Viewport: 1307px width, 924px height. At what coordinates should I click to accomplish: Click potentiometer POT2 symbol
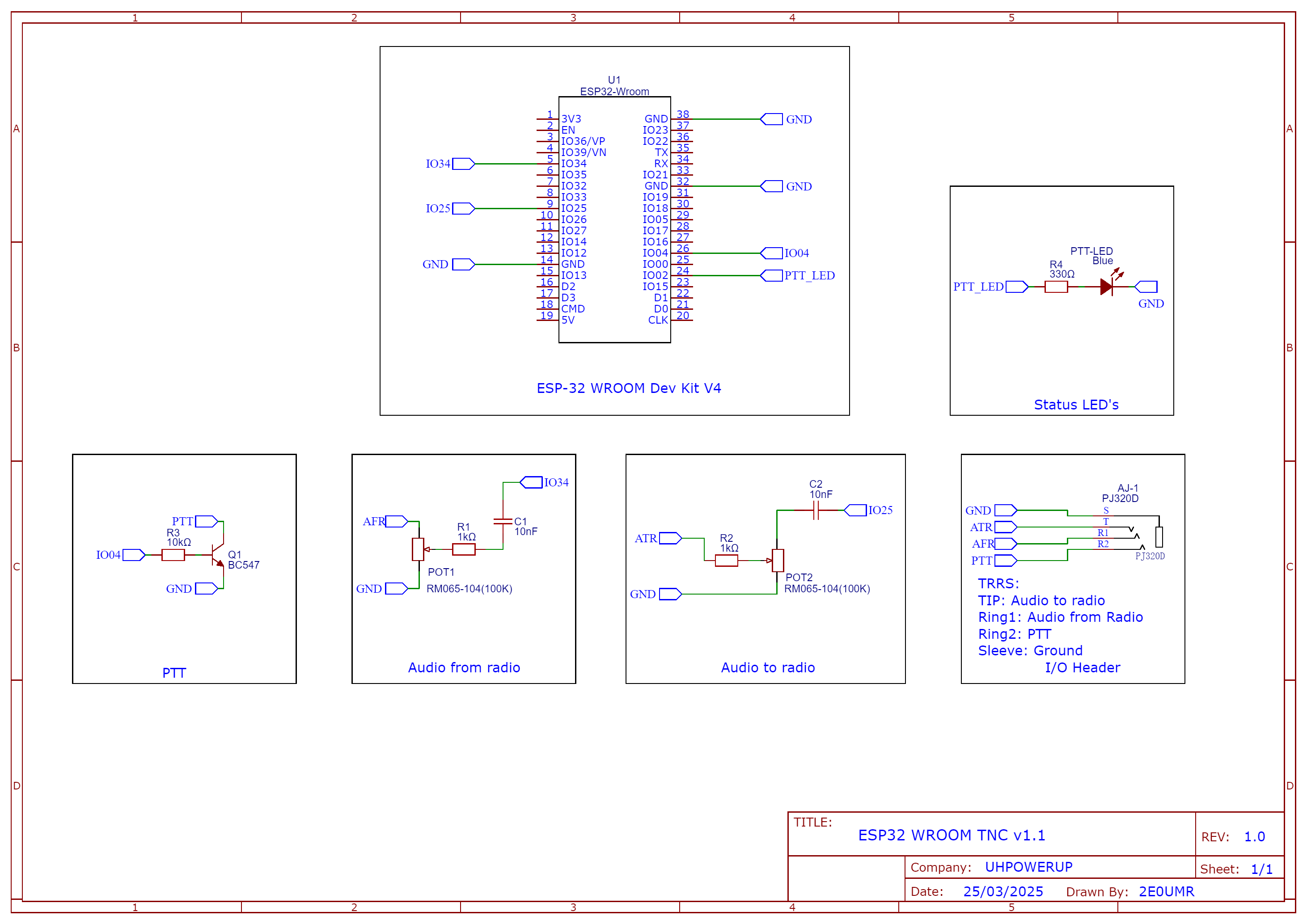click(x=778, y=561)
